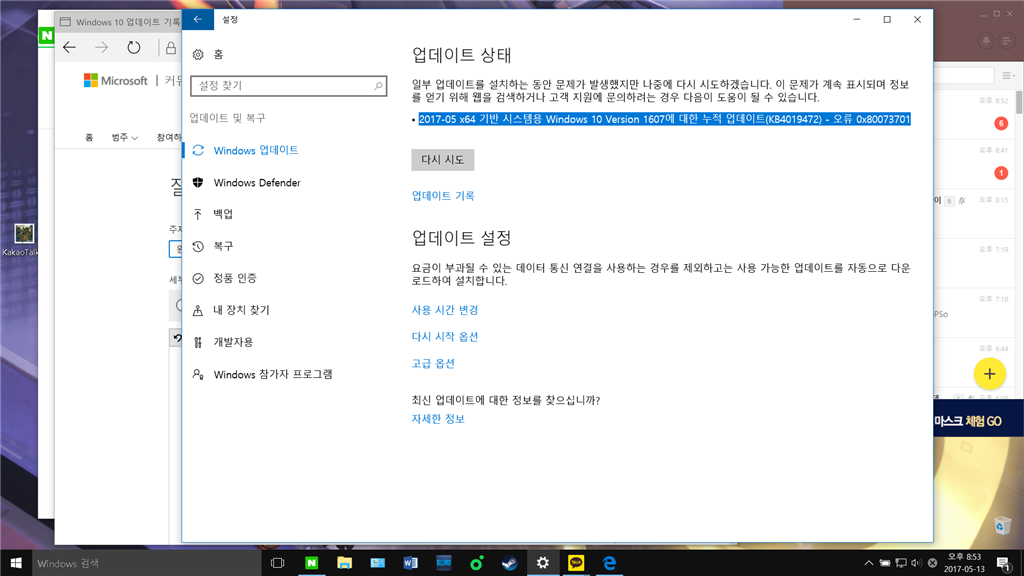Open 복구 recovery section
This screenshot has width=1024, height=576.
[223, 246]
